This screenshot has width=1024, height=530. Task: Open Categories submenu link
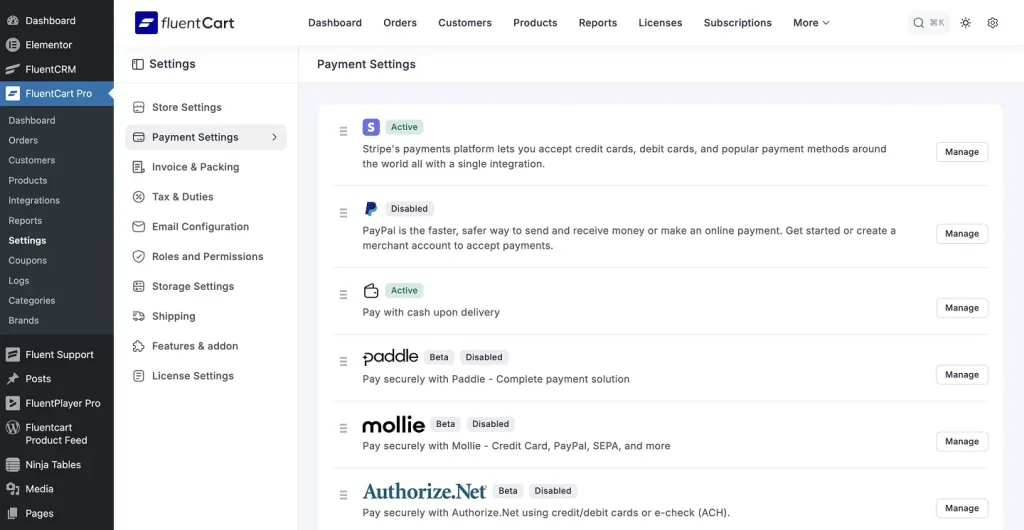[31, 301]
